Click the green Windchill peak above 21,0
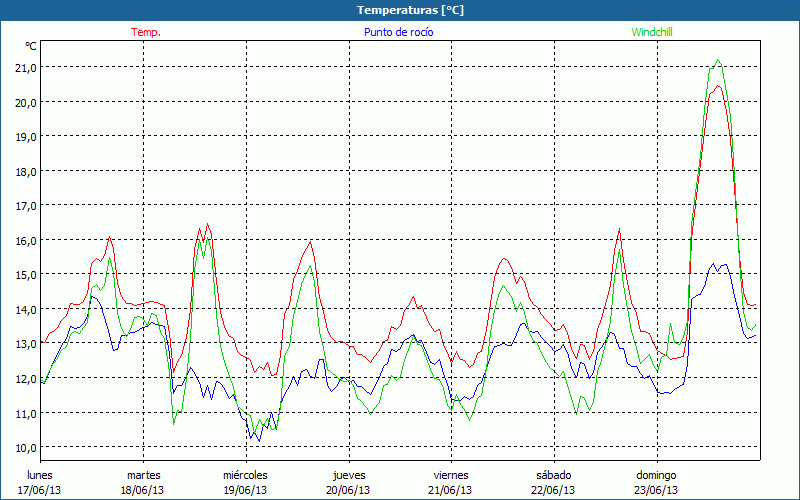 pyautogui.click(x=717, y=60)
